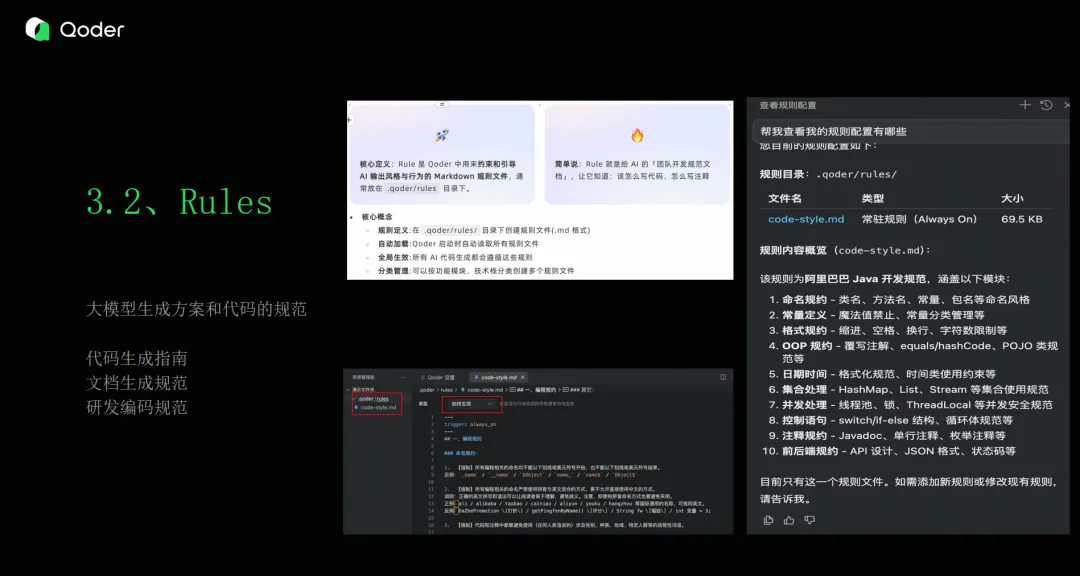
Task: Give thumbs down to the response
Action: tap(809, 520)
